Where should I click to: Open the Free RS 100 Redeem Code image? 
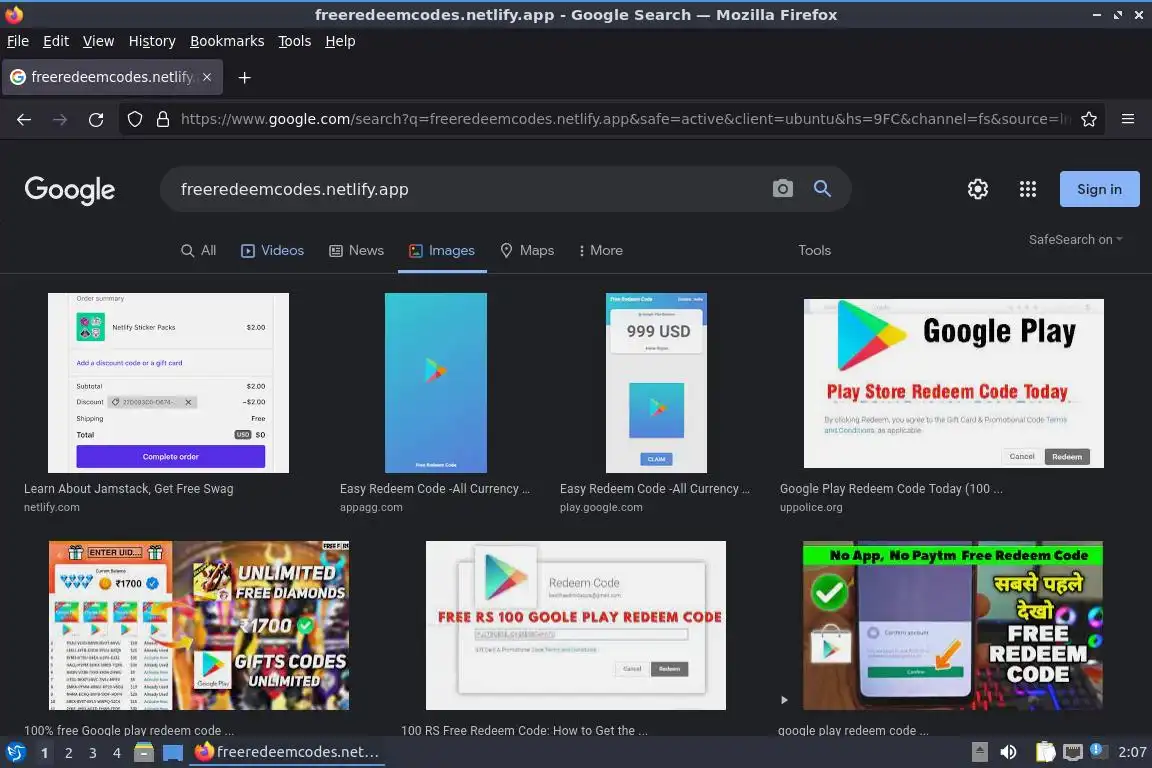click(576, 625)
